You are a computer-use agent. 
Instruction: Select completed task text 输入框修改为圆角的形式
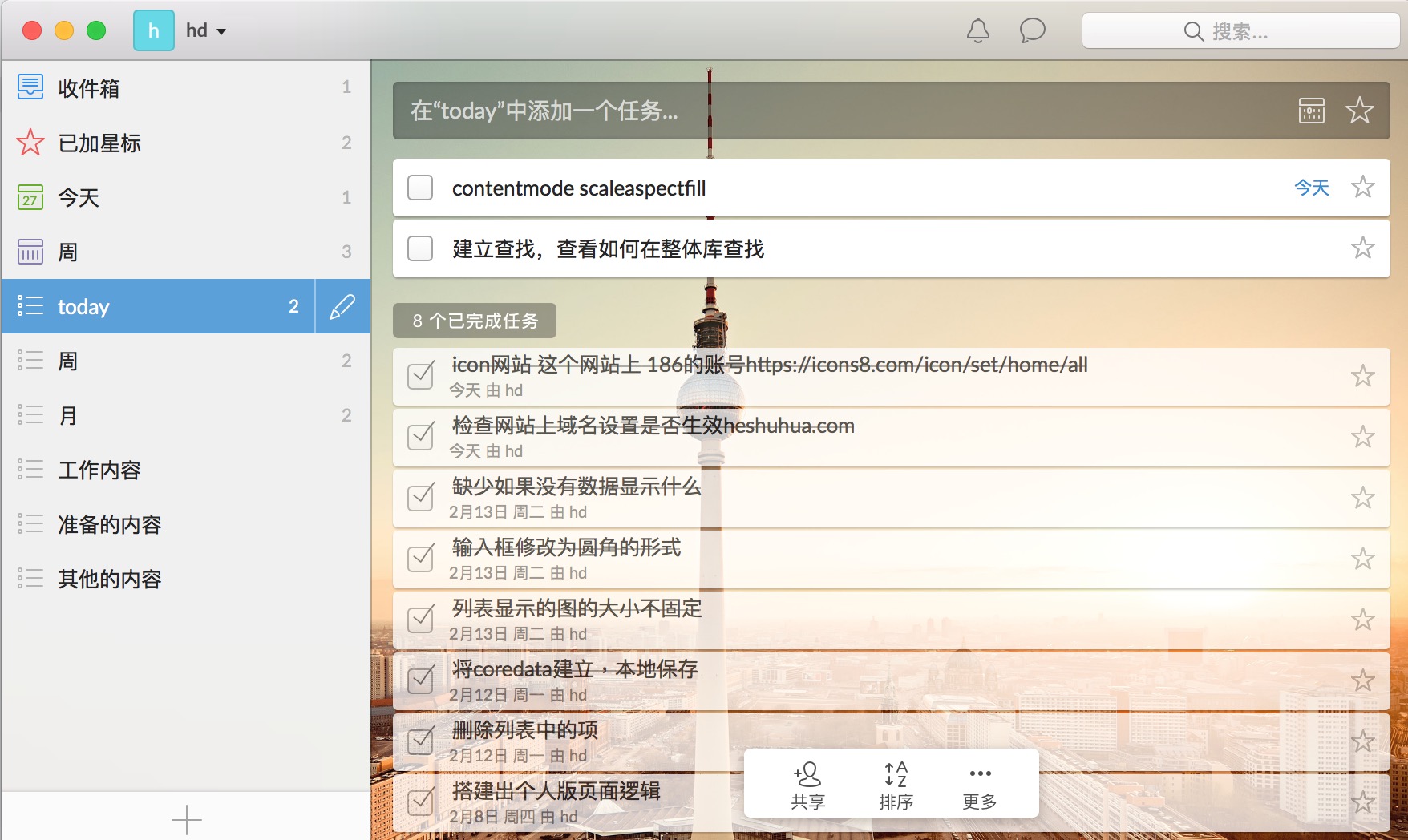pos(566,547)
